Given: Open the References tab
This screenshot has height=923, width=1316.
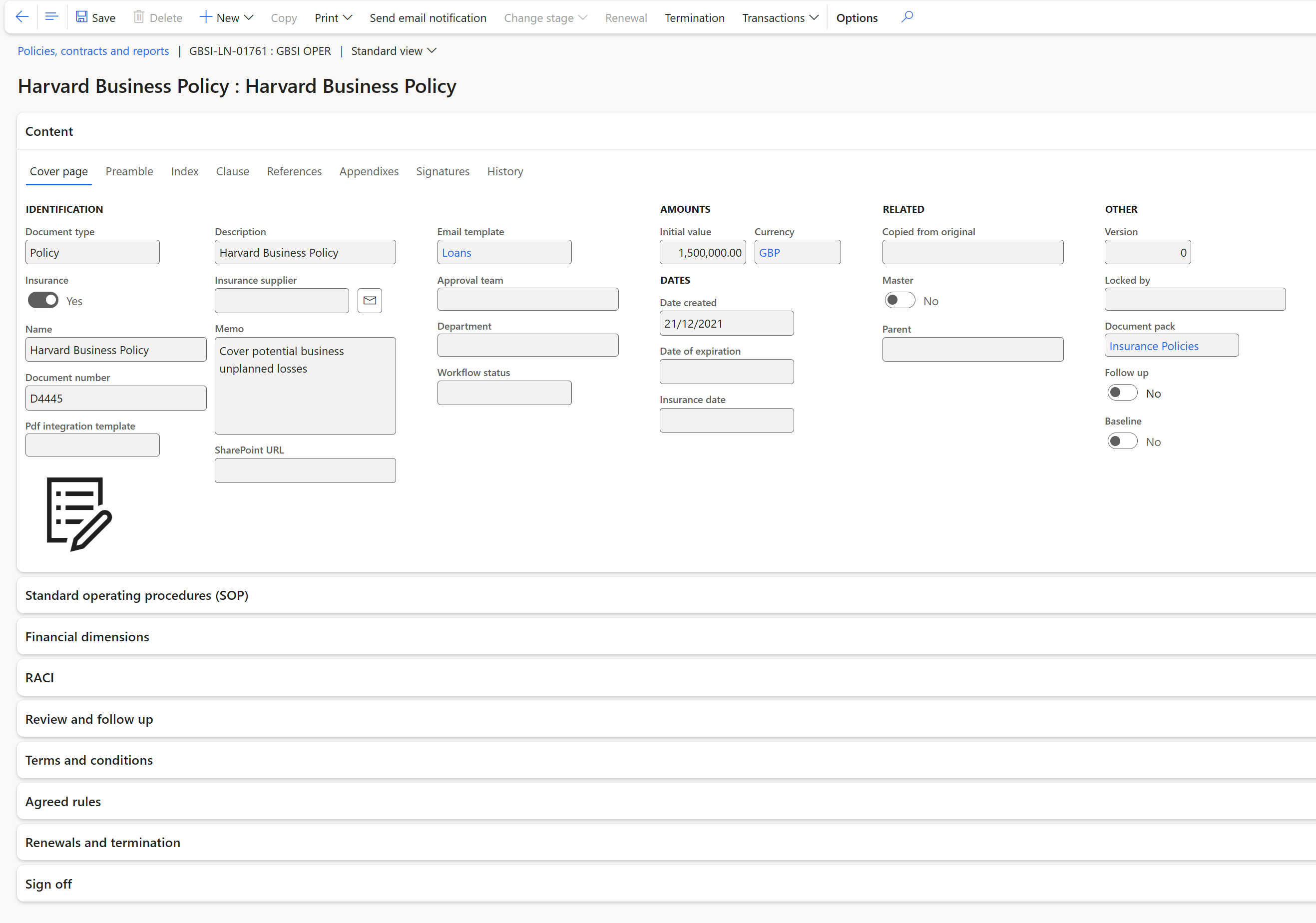Looking at the screenshot, I should tap(294, 171).
